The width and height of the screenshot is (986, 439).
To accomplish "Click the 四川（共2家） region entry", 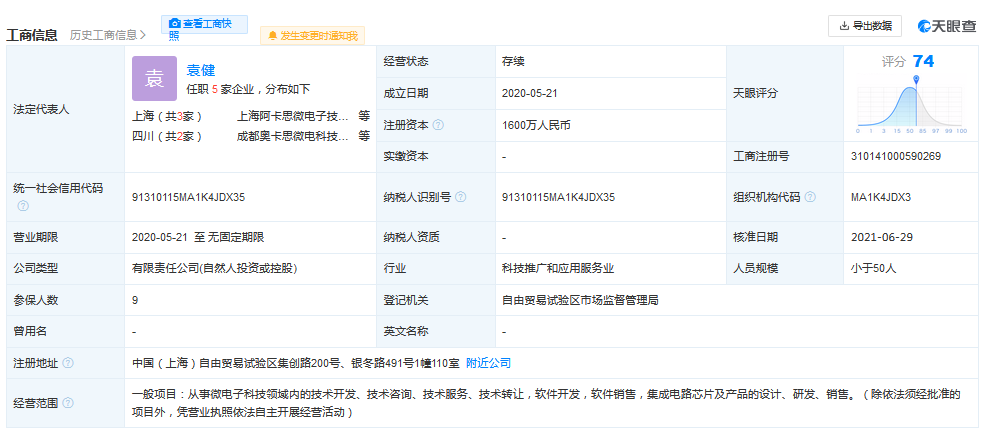I will click(x=167, y=136).
